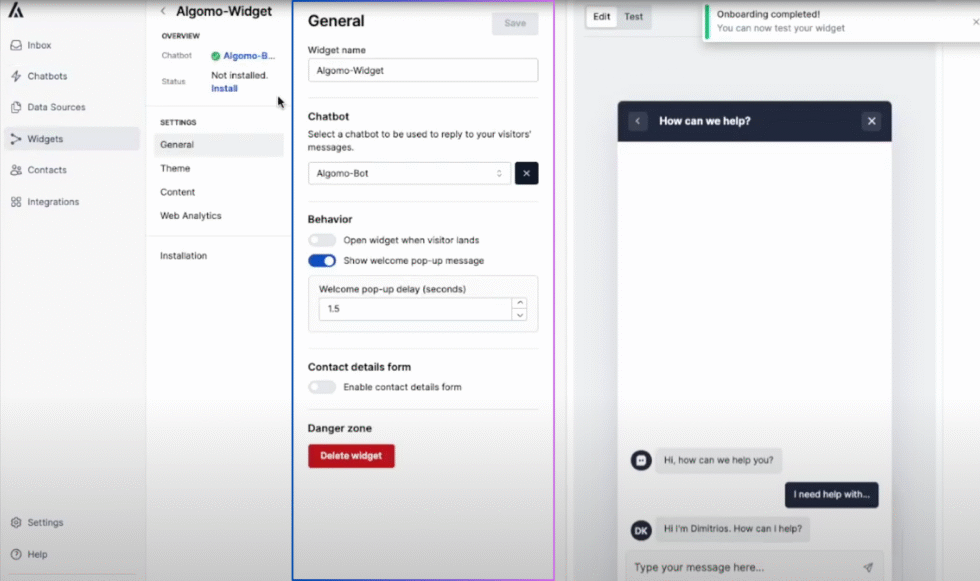This screenshot has height=581, width=980.
Task: Open the Data Sources section
Action: pos(54,107)
